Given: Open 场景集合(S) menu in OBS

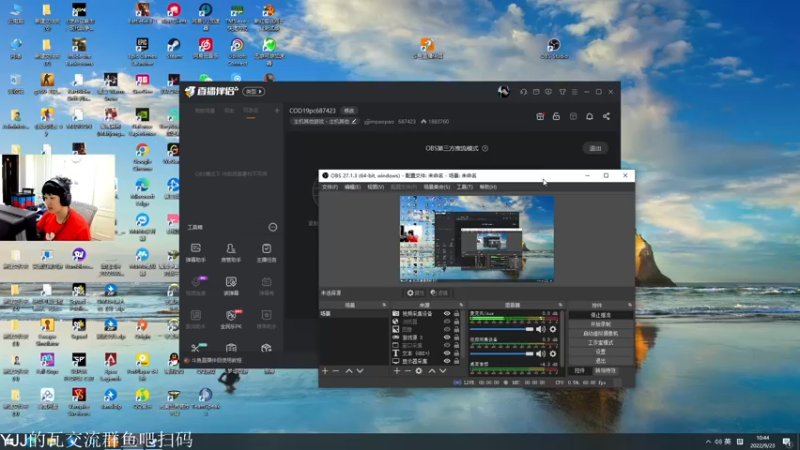Looking at the screenshot, I should click(437, 187).
